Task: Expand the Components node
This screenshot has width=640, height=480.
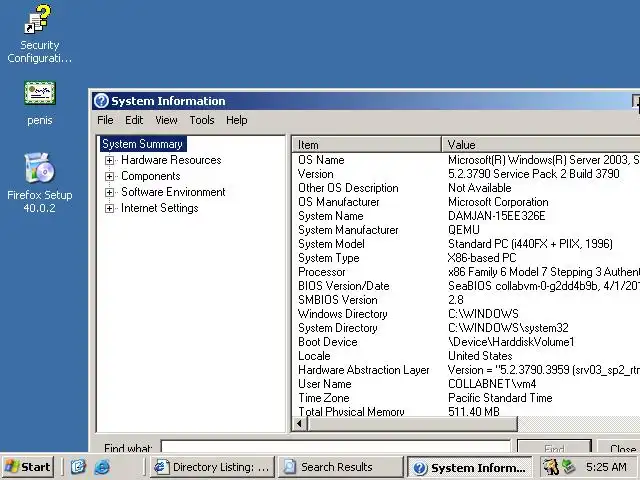Action: coord(109,176)
